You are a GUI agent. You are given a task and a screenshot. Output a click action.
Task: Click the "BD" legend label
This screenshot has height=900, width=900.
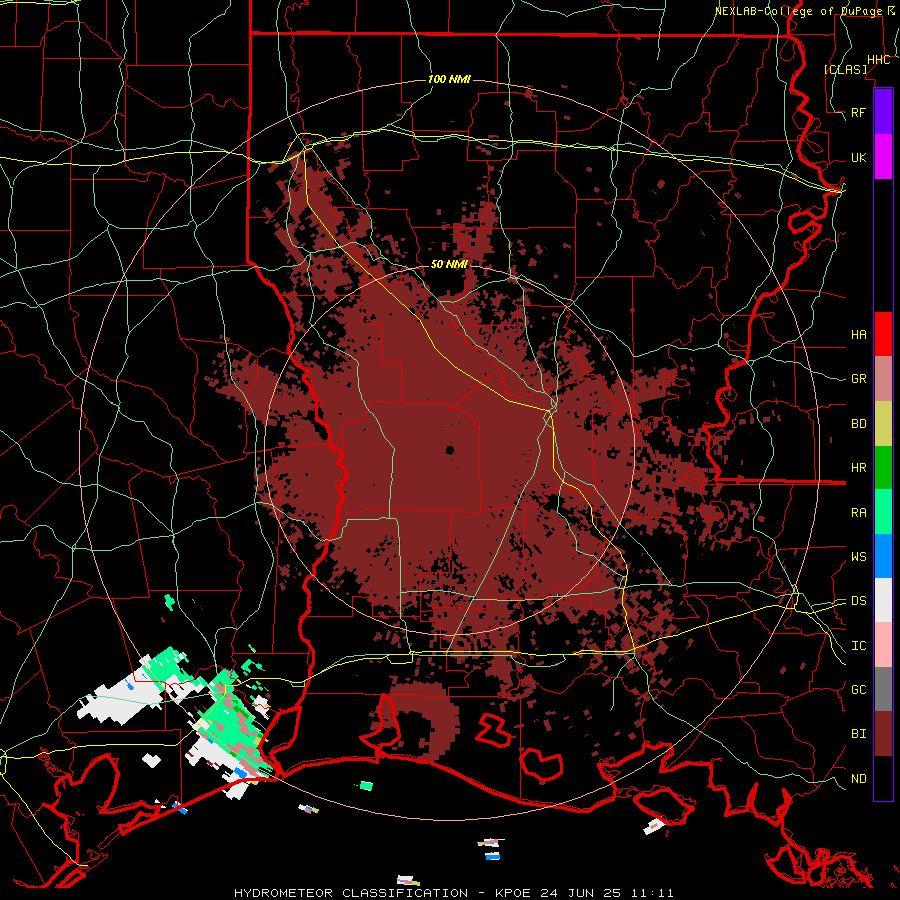858,424
